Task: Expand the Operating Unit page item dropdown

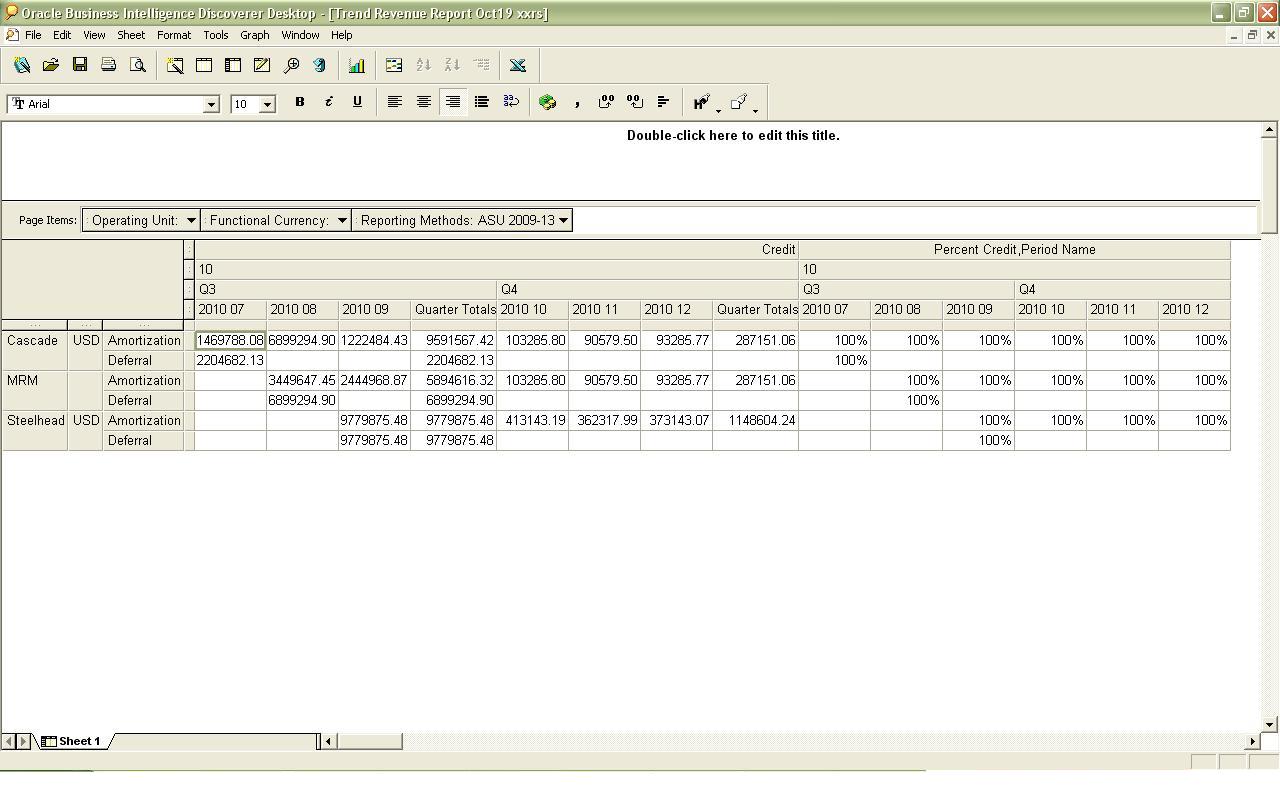Action: [x=191, y=220]
